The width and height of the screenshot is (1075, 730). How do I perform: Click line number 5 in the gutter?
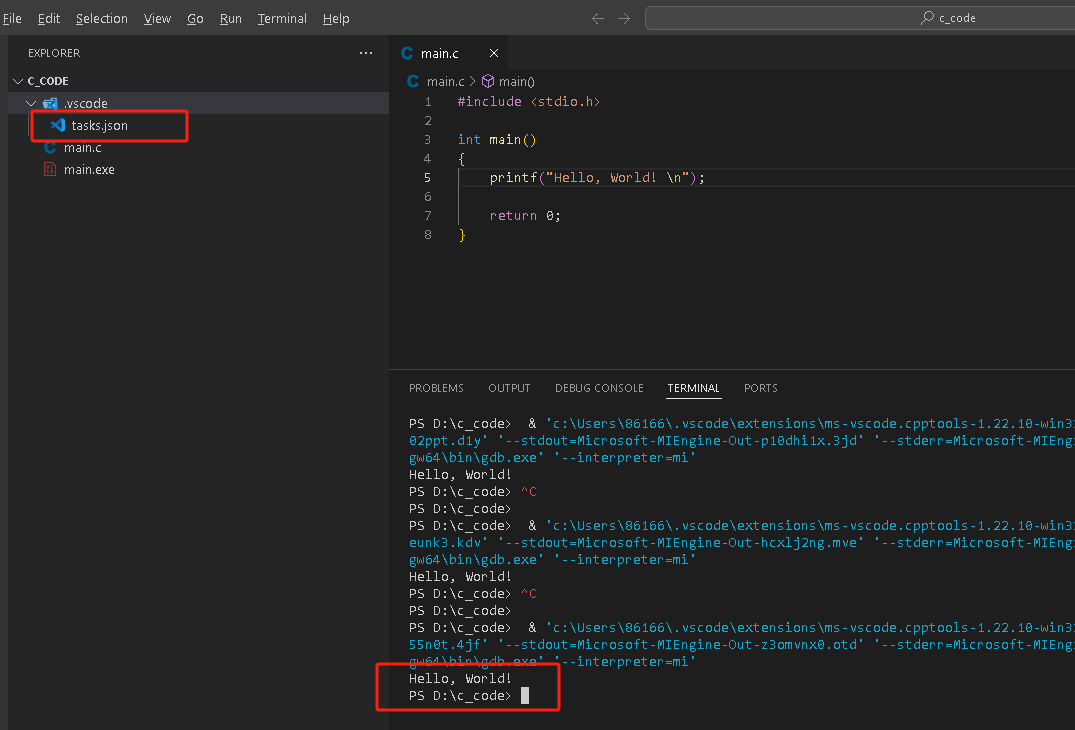(x=428, y=178)
